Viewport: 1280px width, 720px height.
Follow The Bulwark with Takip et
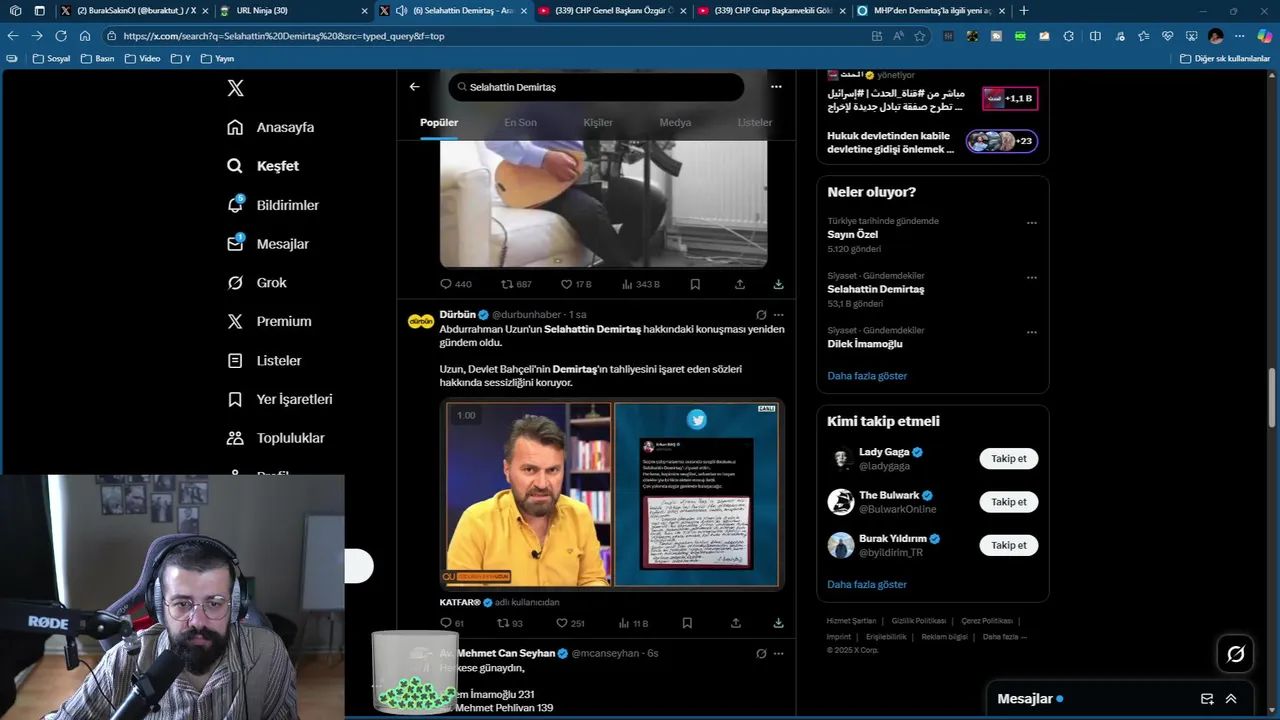pos(1008,502)
